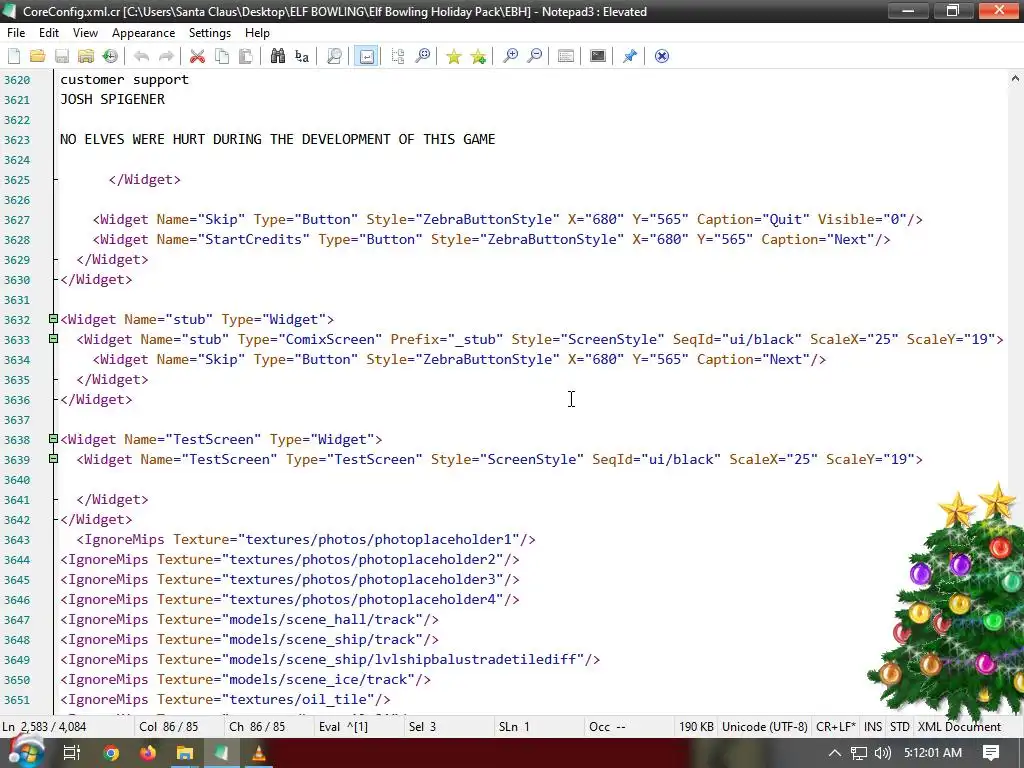Open Favorites with the yellow star icon
The image size is (1024, 768).
(x=454, y=56)
